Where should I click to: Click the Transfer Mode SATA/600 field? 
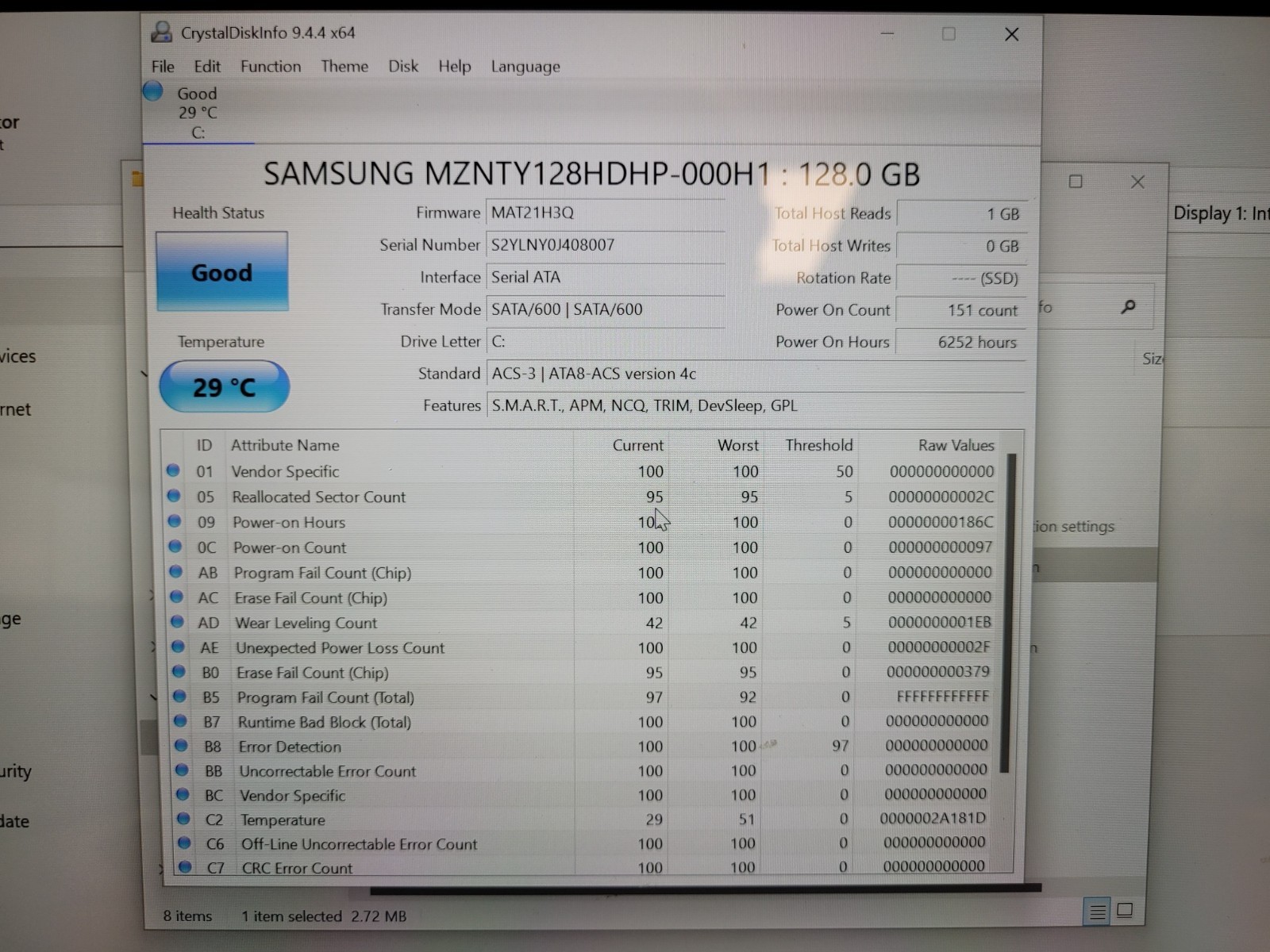point(605,309)
